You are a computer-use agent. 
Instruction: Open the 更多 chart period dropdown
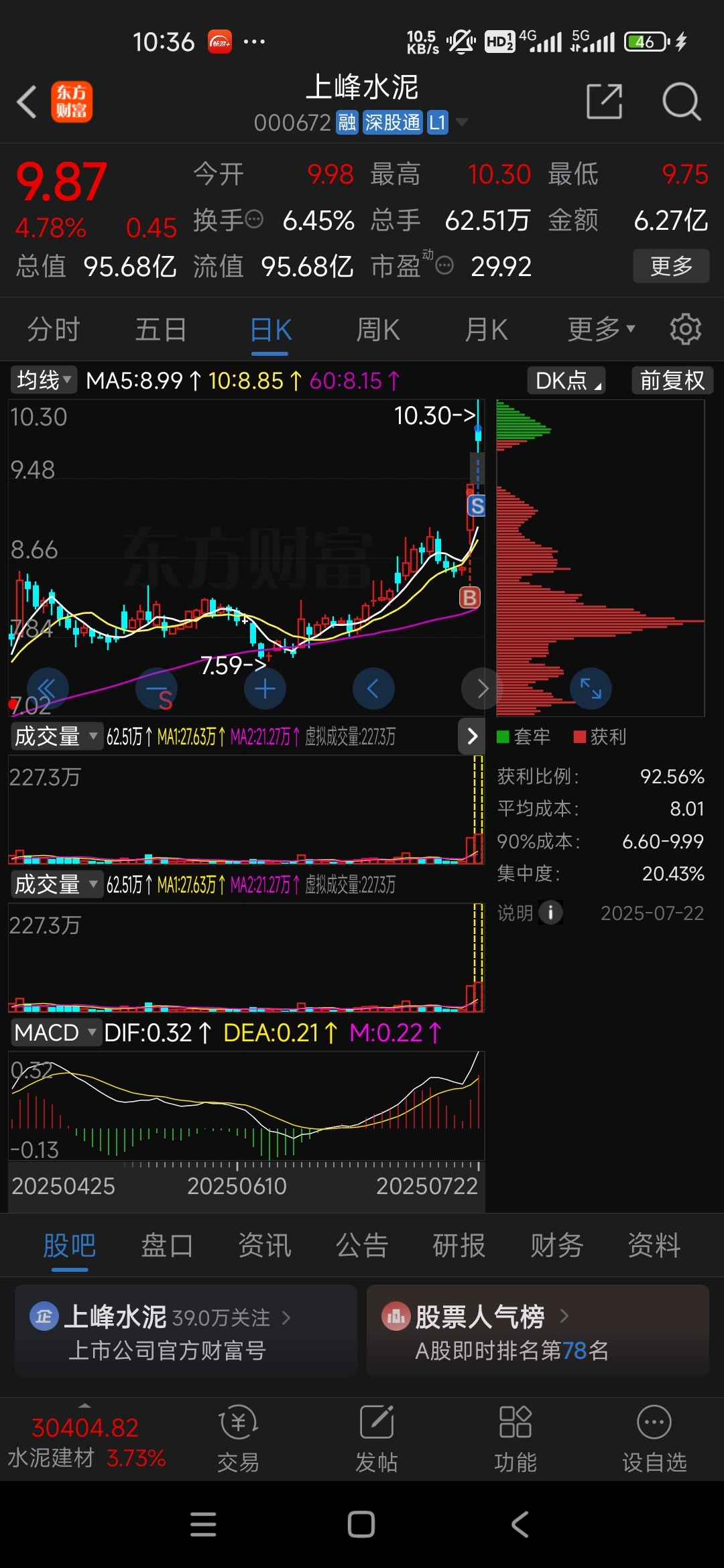[601, 329]
